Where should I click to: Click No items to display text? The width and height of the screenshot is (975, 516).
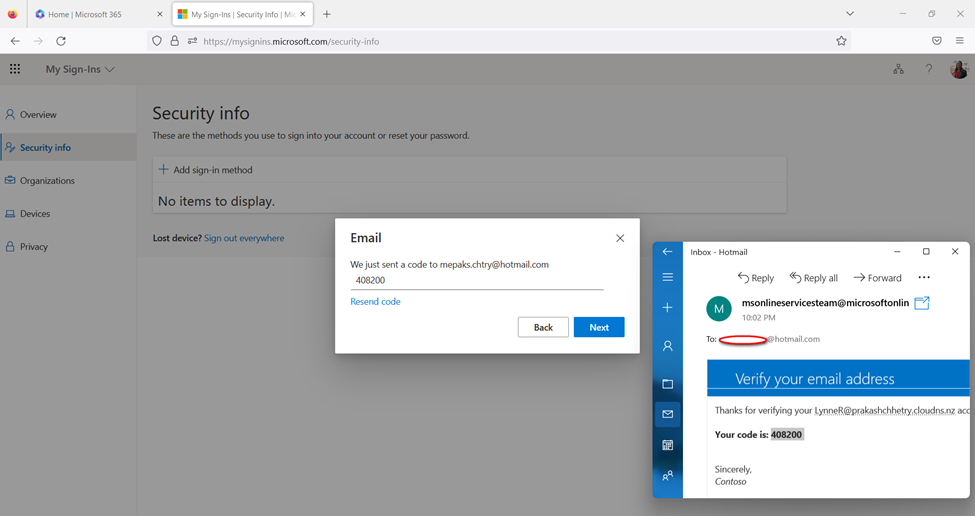[216, 201]
